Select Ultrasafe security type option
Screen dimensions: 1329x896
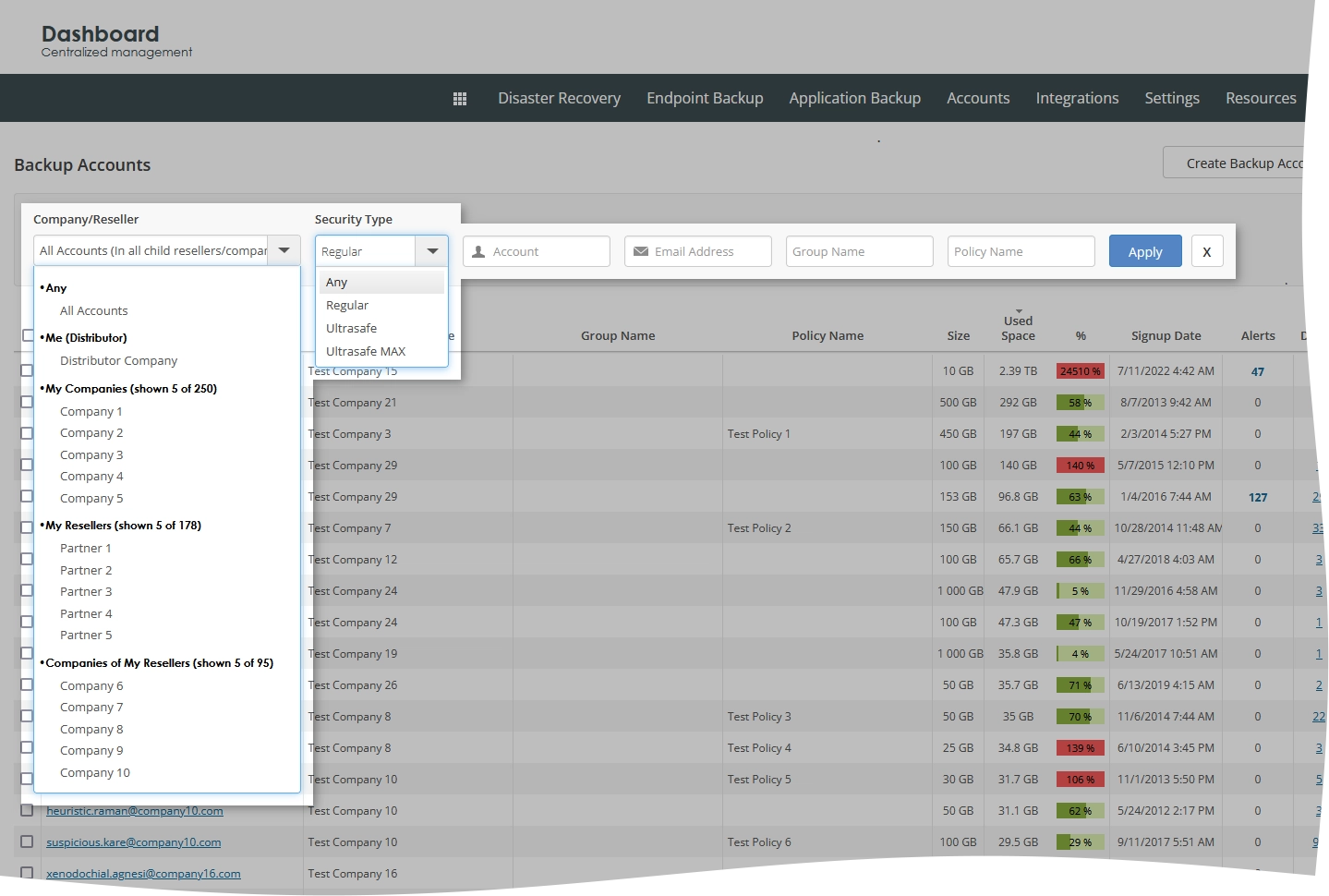click(382, 329)
